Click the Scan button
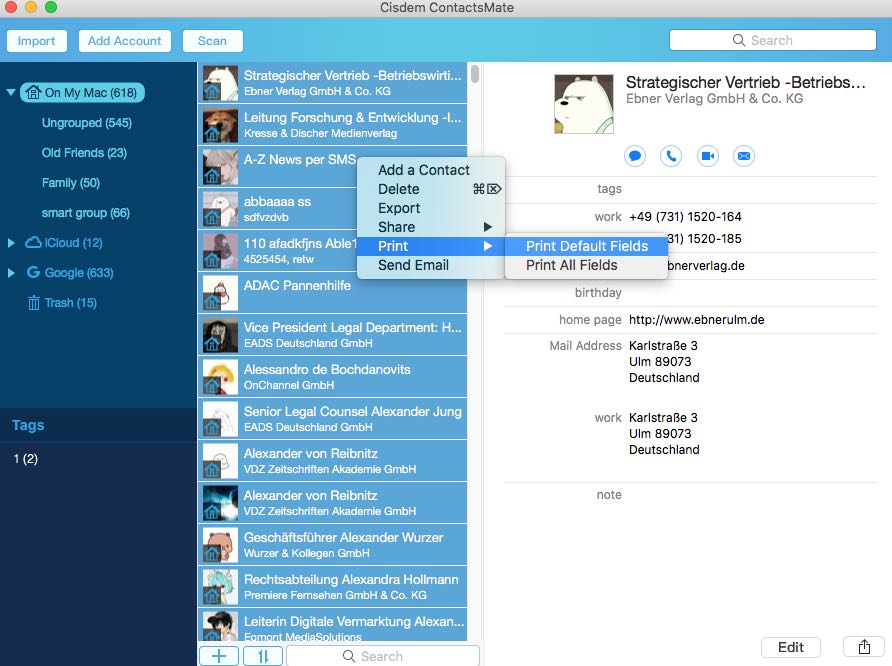892x666 pixels. pos(212,41)
